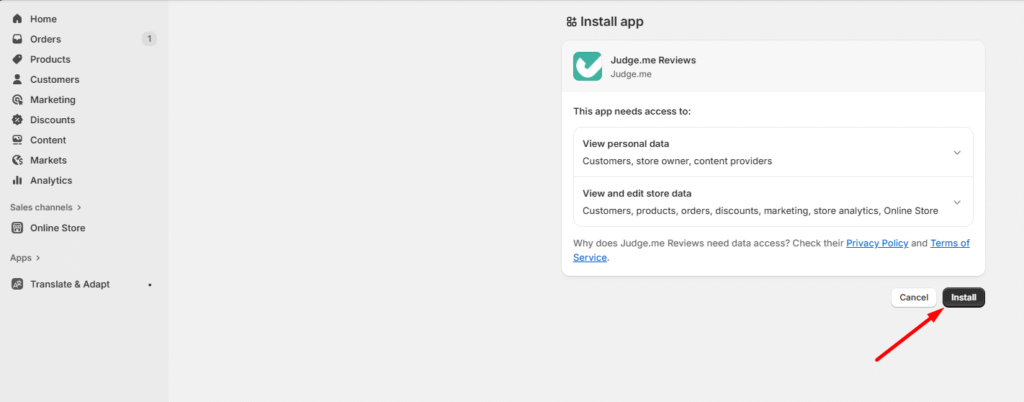
Task: Open the Privacy Policy link
Action: (877, 243)
